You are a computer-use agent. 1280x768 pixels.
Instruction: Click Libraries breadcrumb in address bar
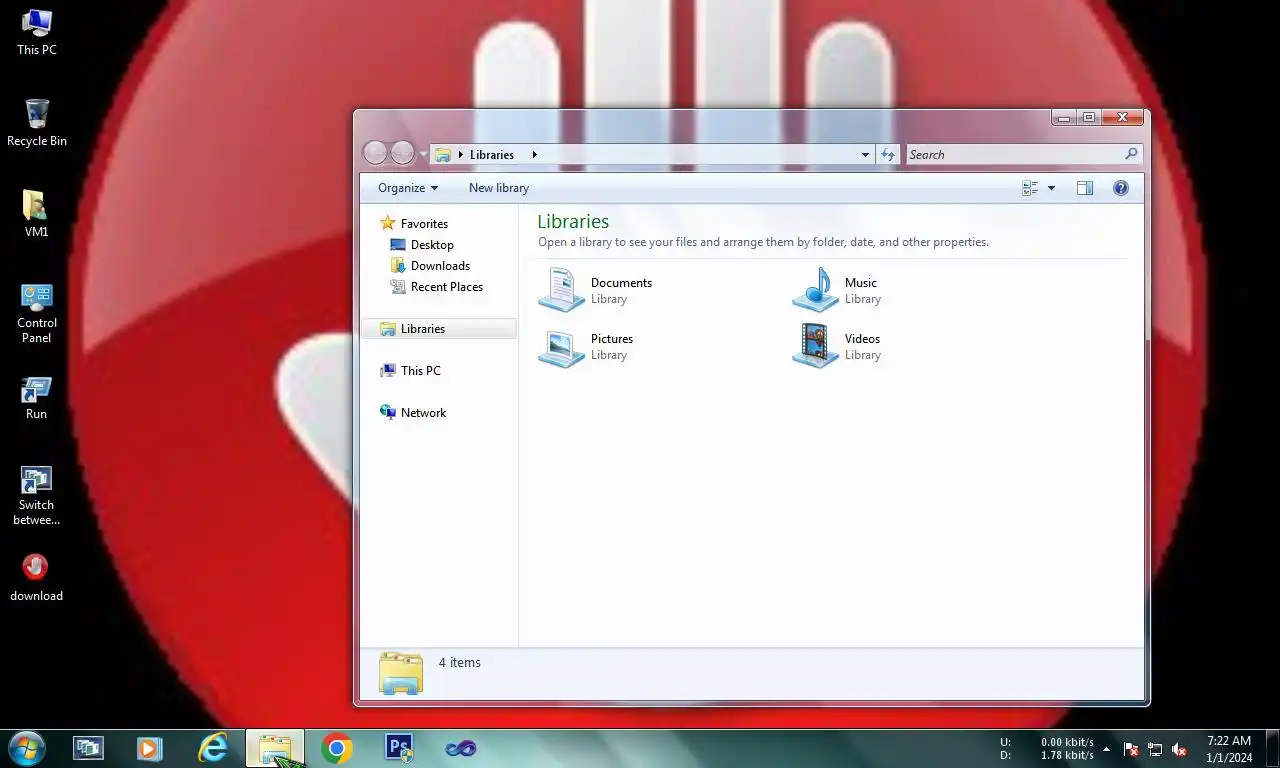[492, 155]
